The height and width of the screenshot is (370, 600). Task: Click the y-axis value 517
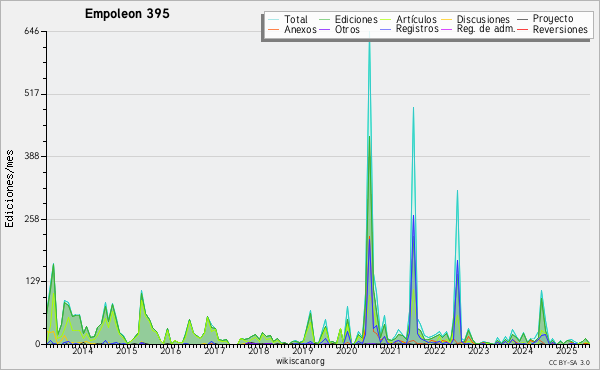(x=32, y=94)
